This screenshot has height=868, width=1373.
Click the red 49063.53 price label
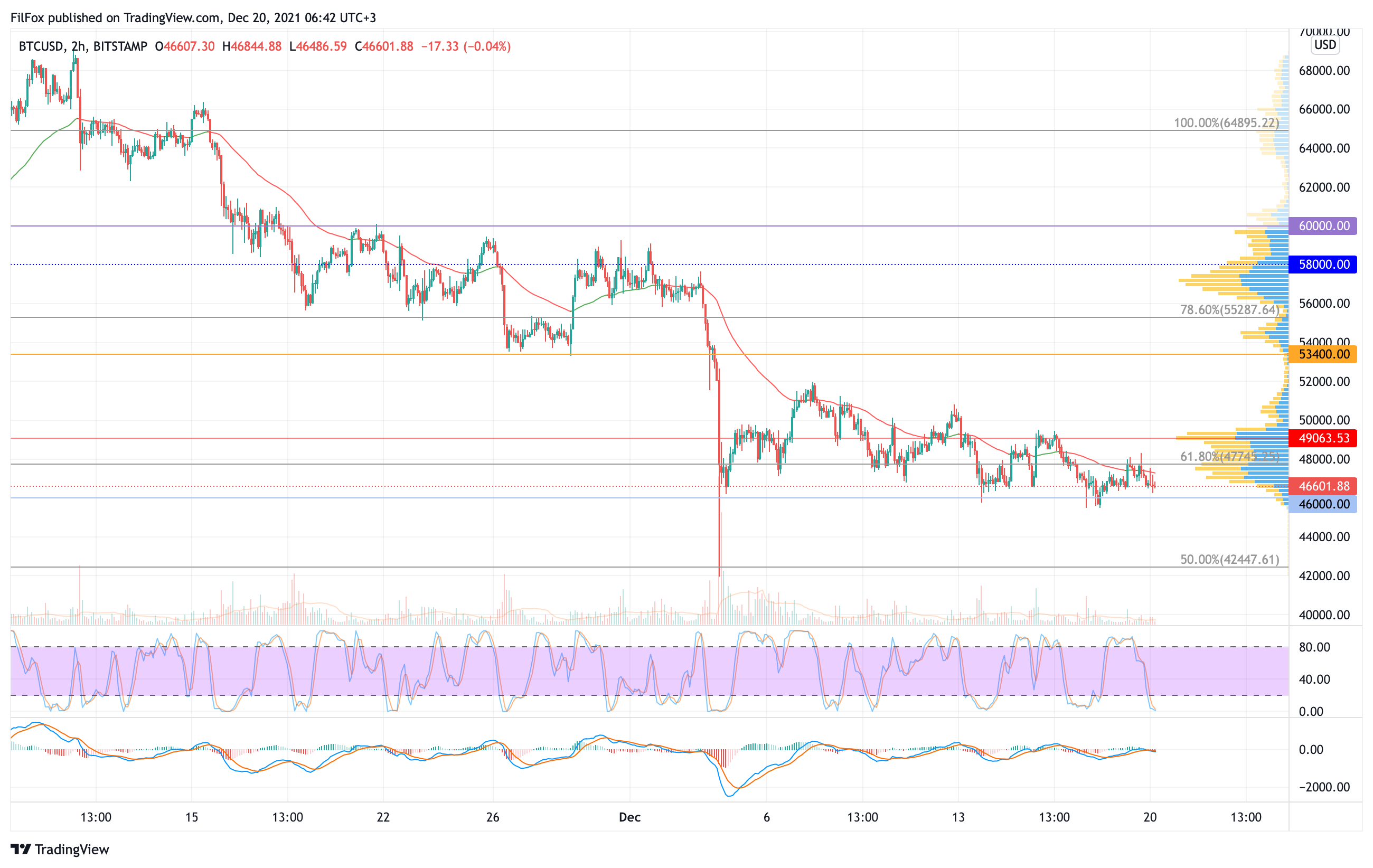pyautogui.click(x=1323, y=438)
